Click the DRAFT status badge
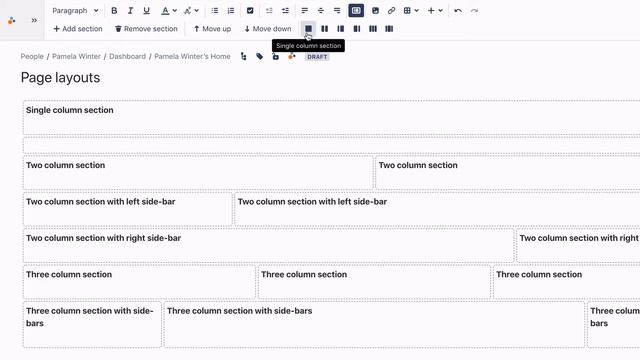 pos(317,57)
